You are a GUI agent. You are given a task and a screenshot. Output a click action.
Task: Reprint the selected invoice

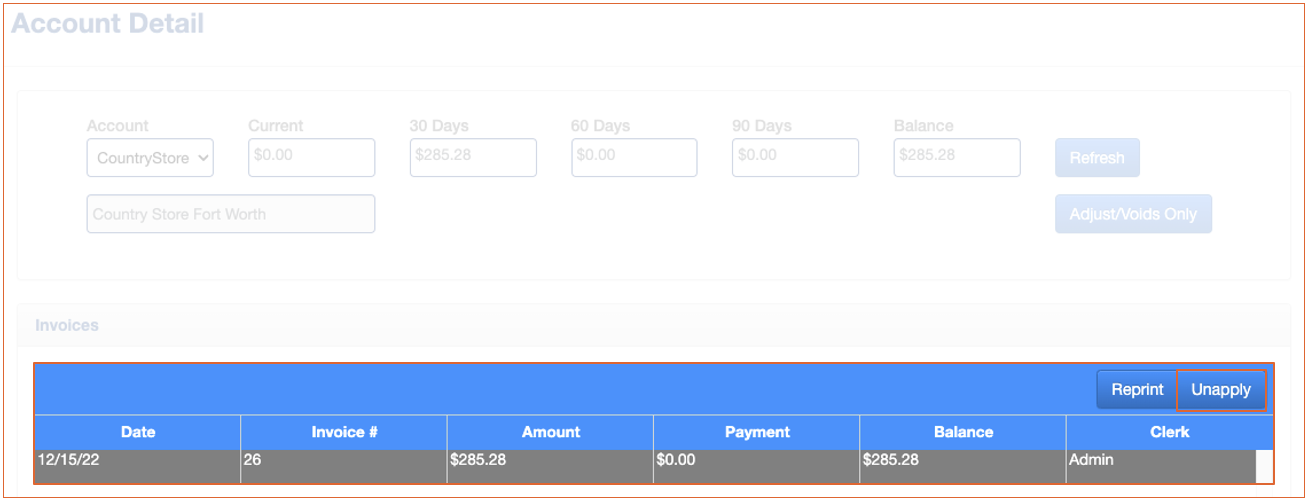click(x=1137, y=390)
